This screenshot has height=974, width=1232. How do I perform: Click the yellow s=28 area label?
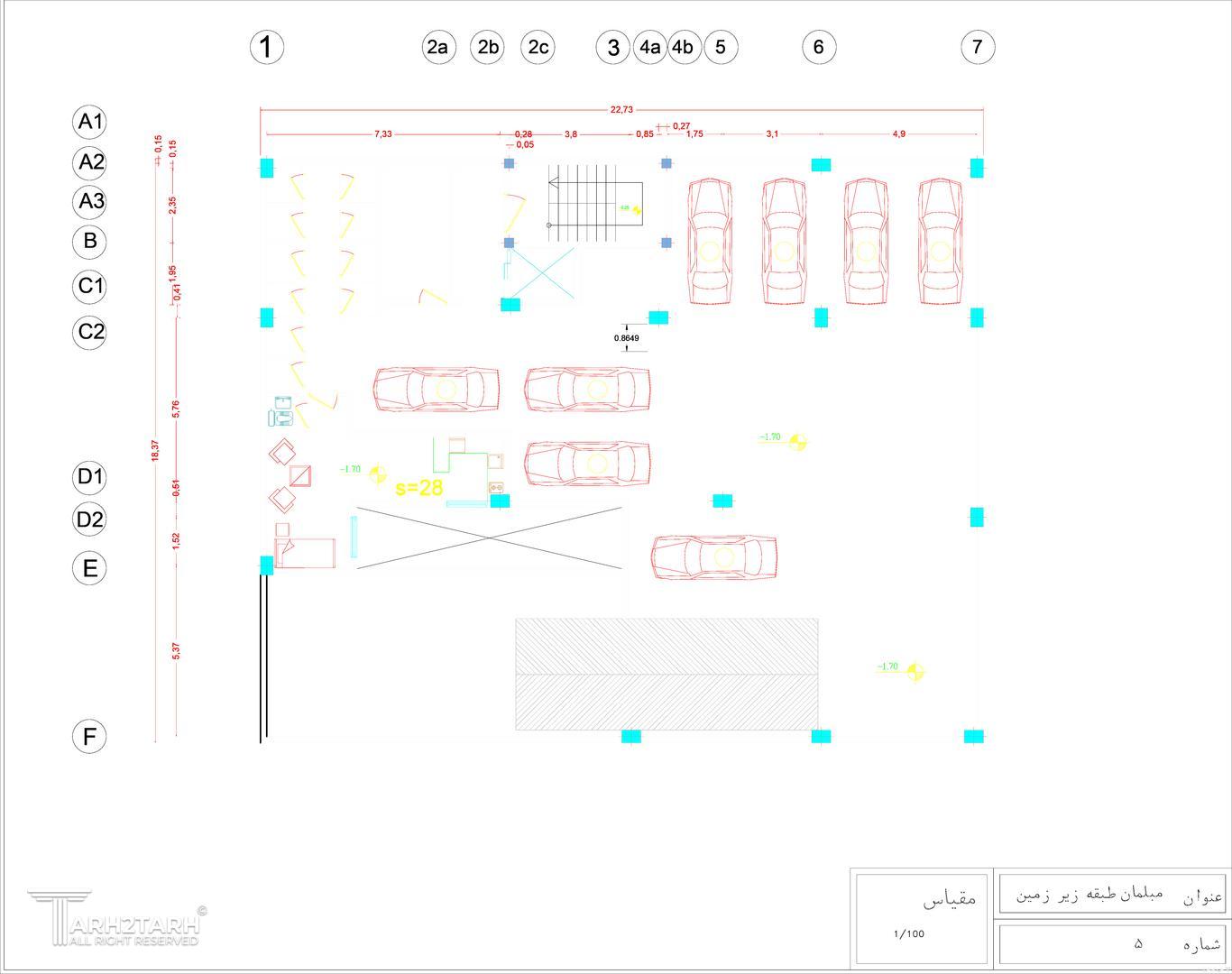coord(419,488)
